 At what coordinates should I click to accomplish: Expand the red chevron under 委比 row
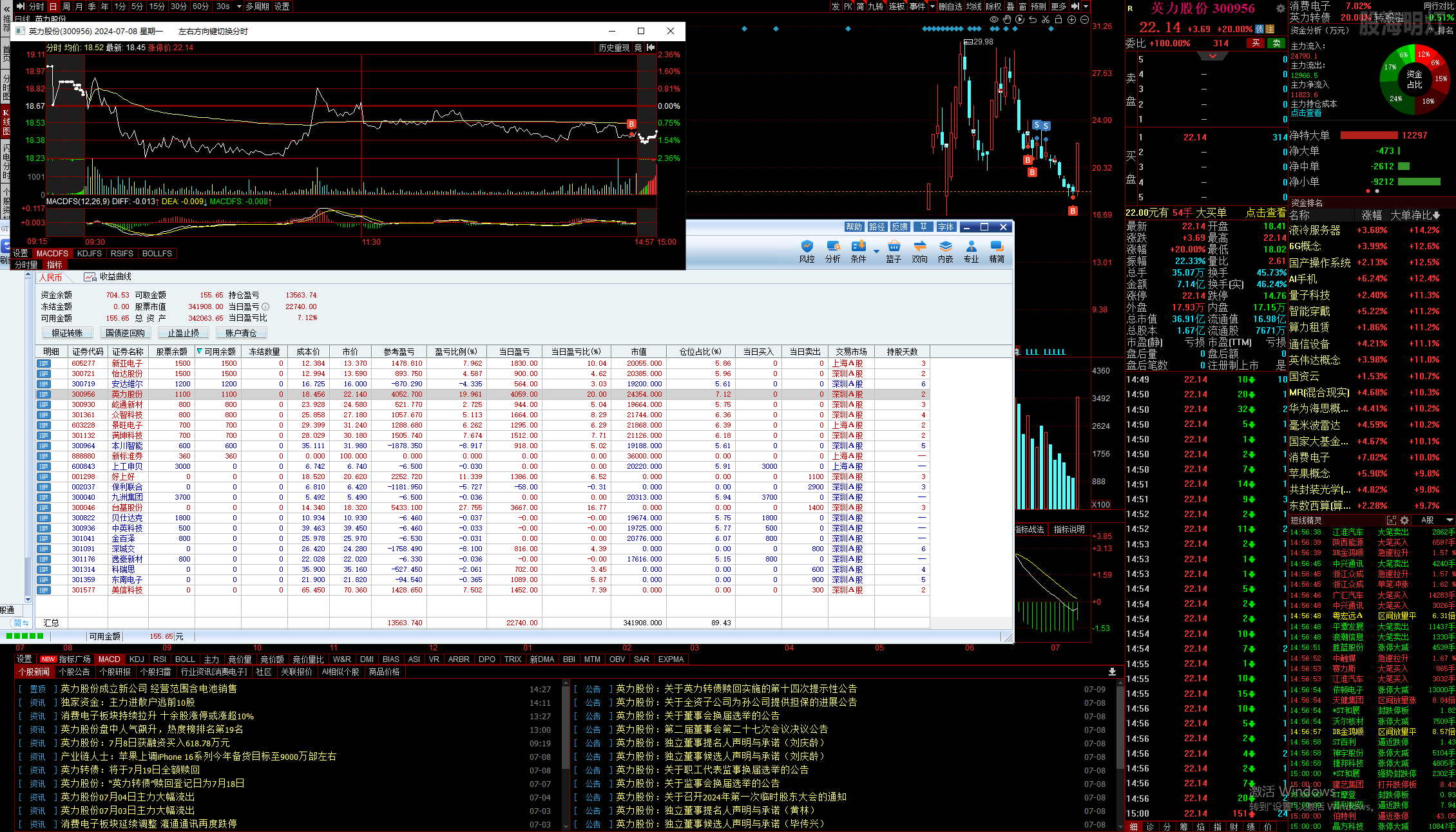click(1213, 56)
